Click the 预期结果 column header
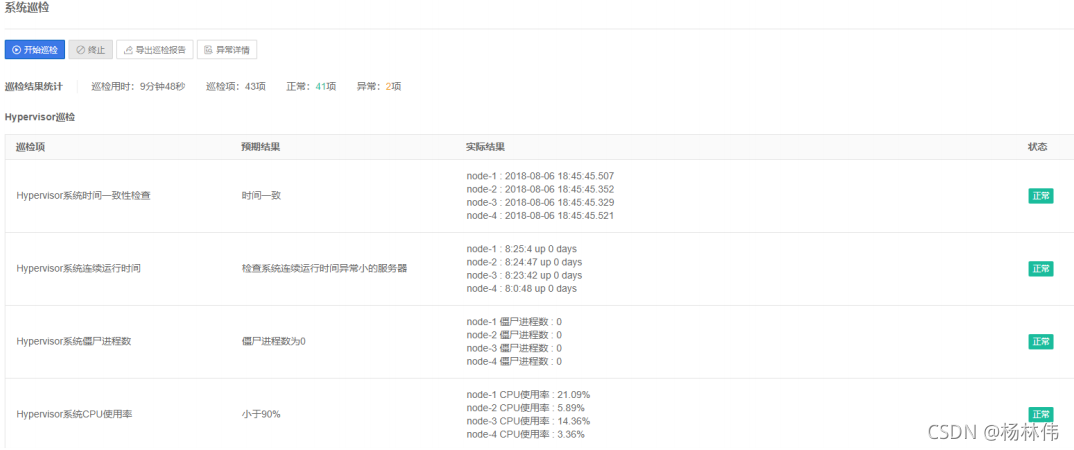This screenshot has width=1074, height=450. click(260, 147)
